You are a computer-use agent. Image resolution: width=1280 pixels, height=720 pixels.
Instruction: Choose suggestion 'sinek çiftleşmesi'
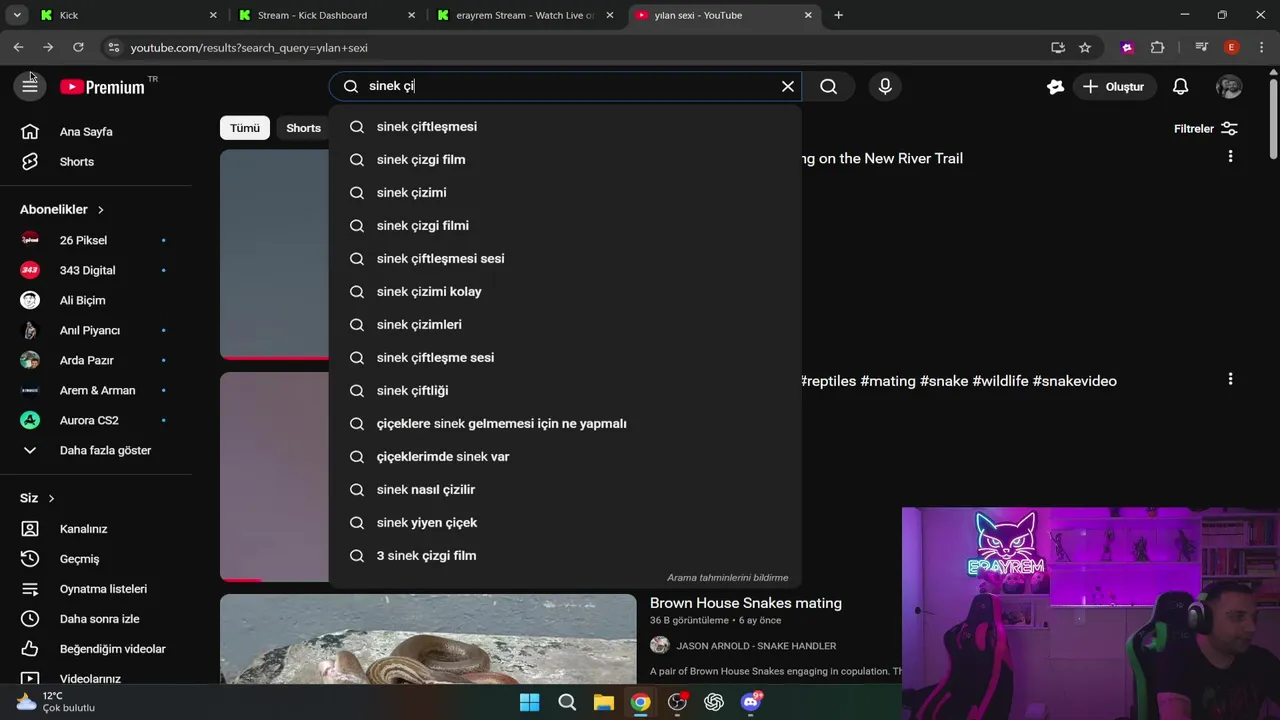tap(565, 126)
